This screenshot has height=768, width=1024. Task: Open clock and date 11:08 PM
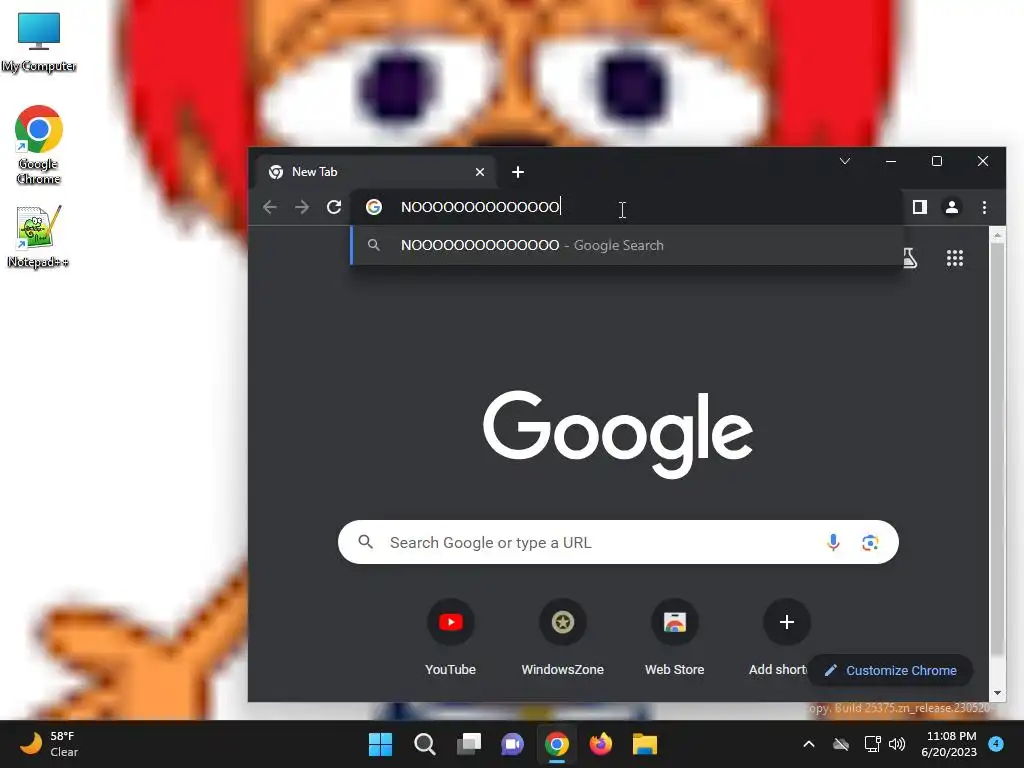[x=949, y=744]
